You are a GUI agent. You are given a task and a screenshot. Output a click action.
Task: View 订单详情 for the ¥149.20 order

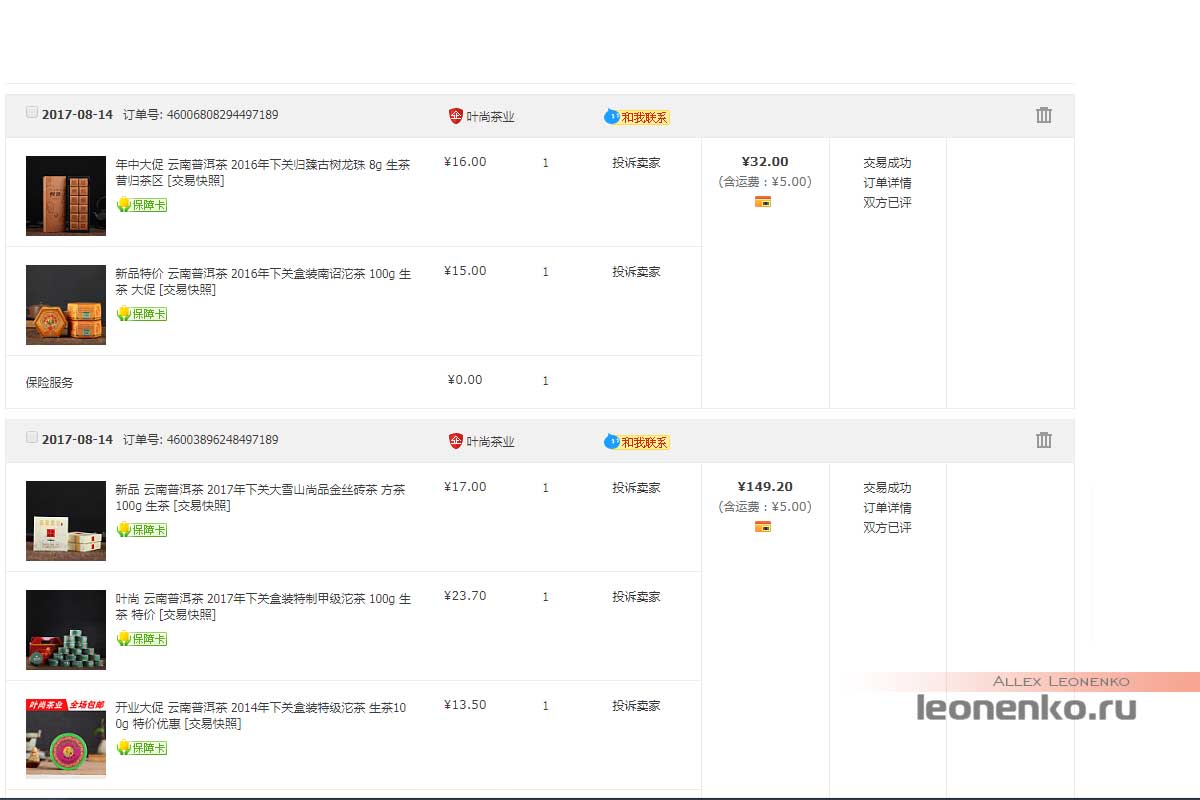887,508
